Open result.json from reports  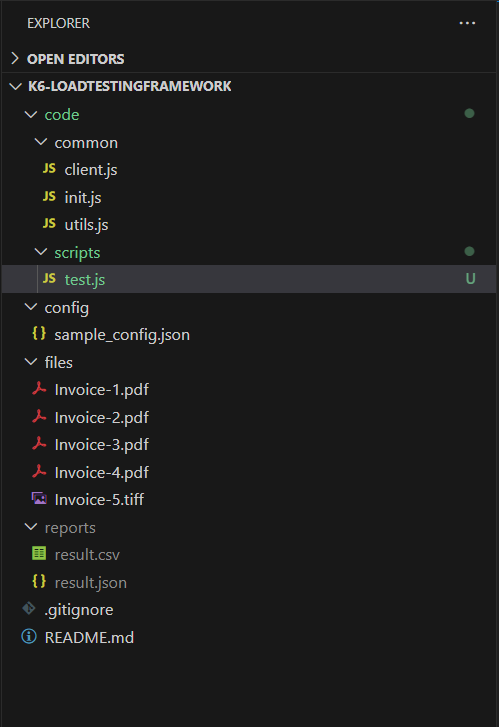pyautogui.click(x=90, y=582)
